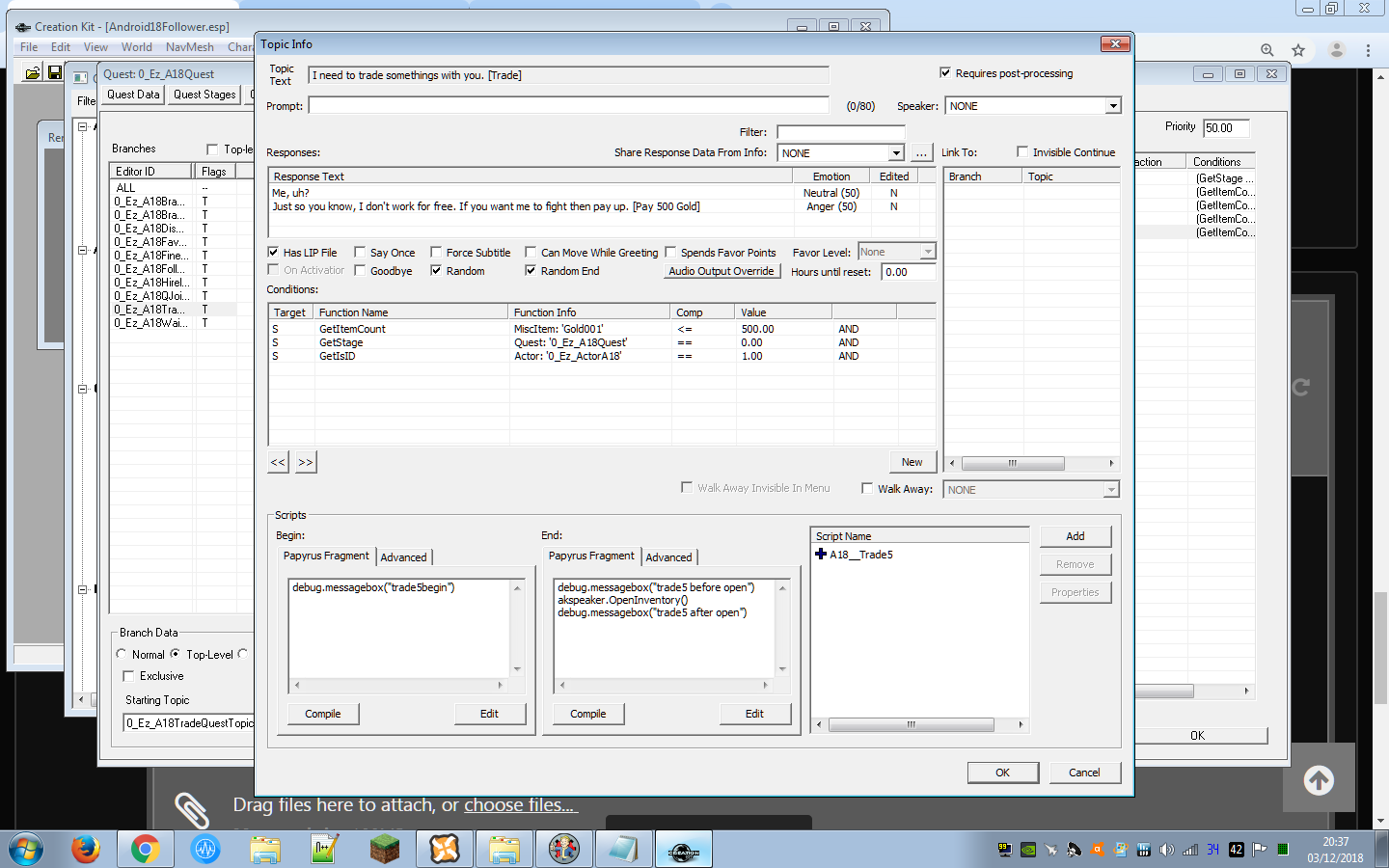Open the NavMesh menu

[190, 46]
